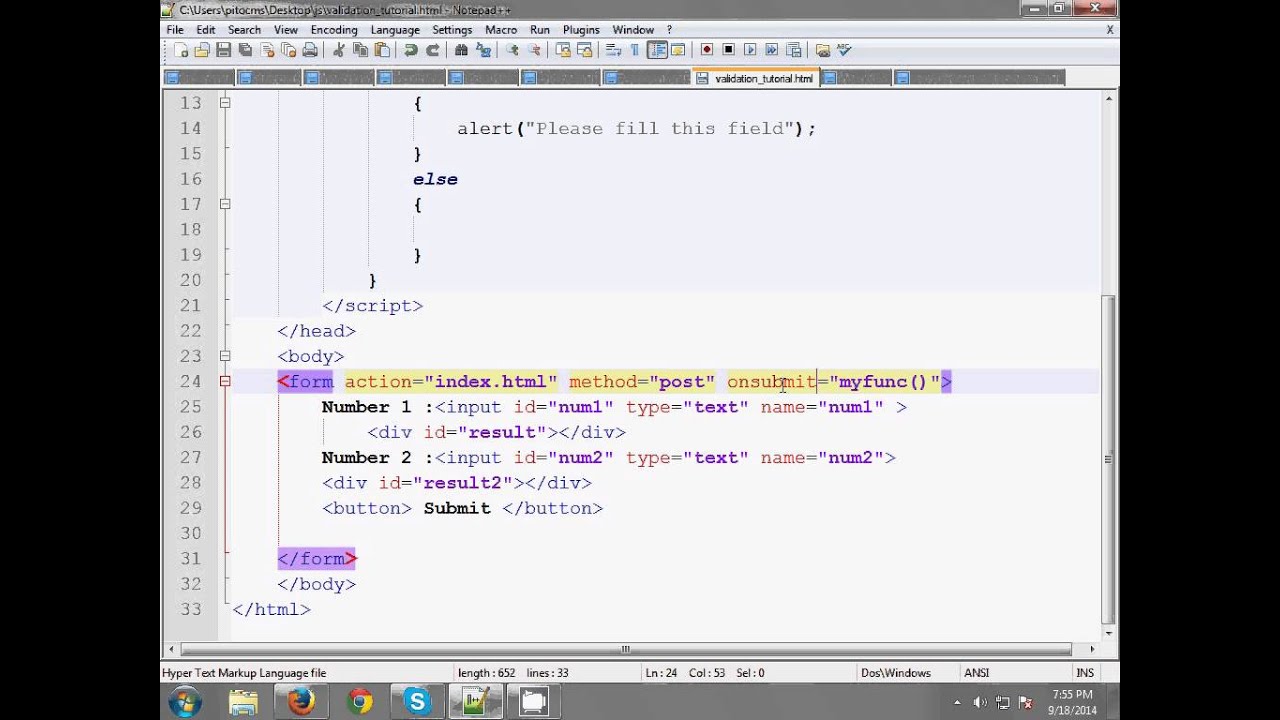Click the Windows Start button

pyautogui.click(x=185, y=702)
